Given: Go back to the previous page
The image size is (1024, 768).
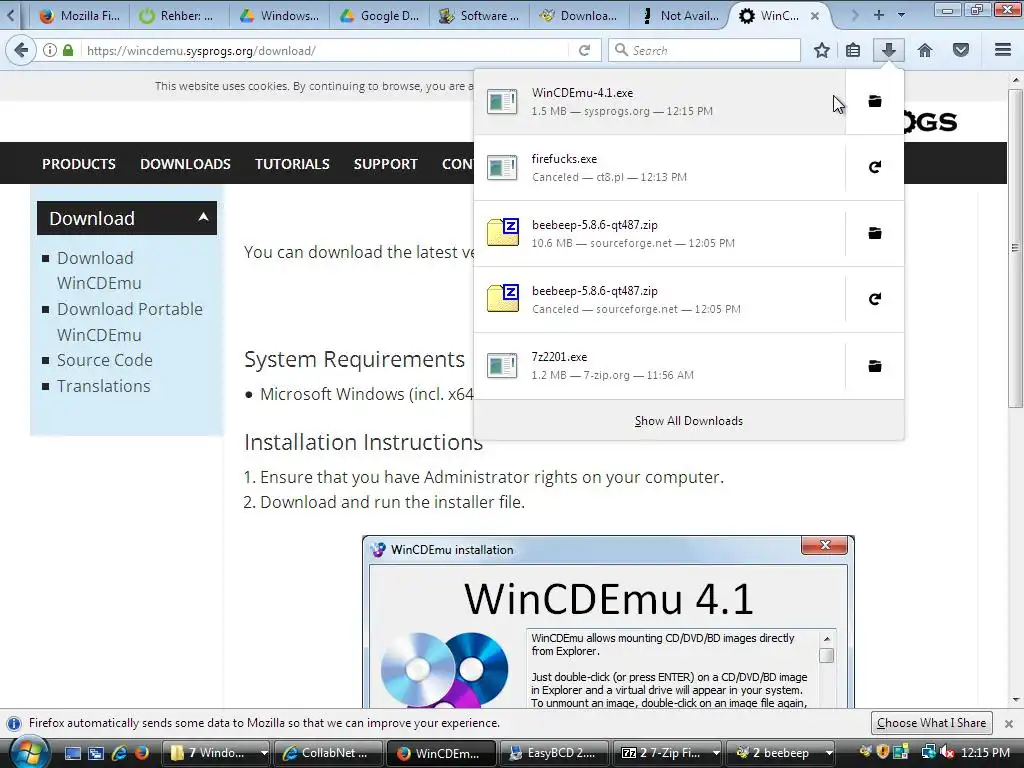Looking at the screenshot, I should [x=21, y=50].
